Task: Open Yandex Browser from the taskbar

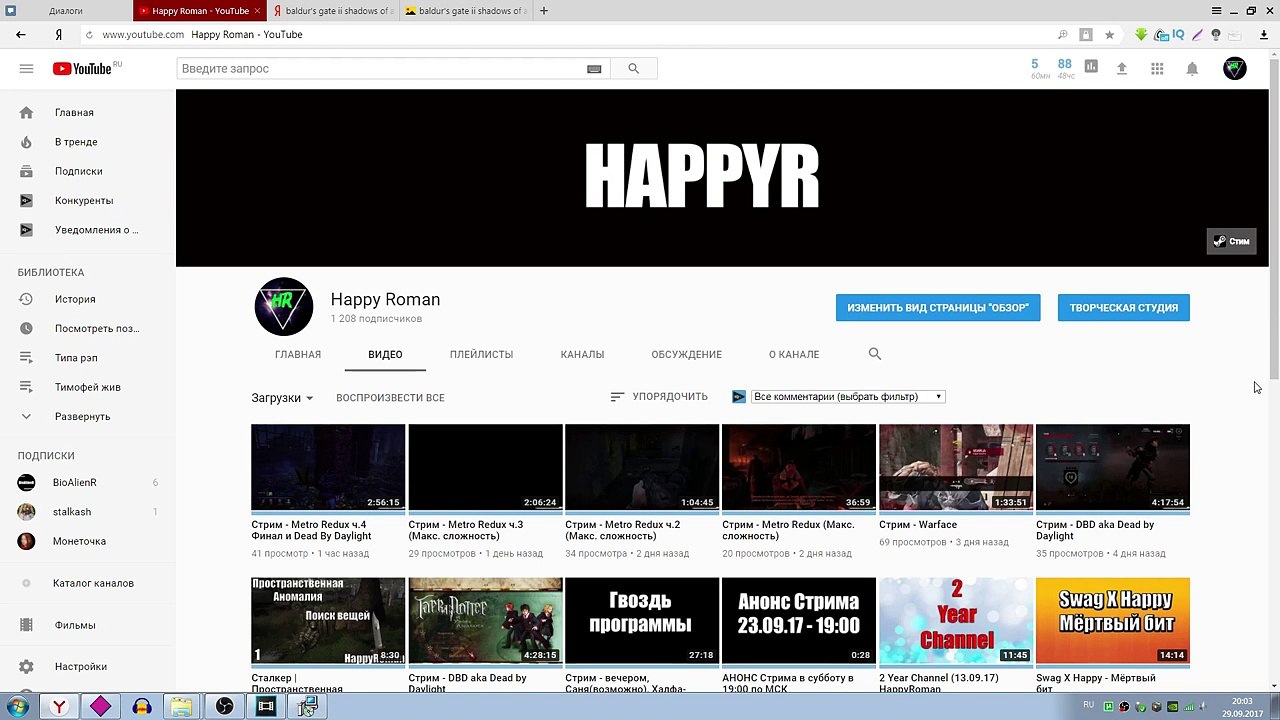Action: tap(59, 707)
